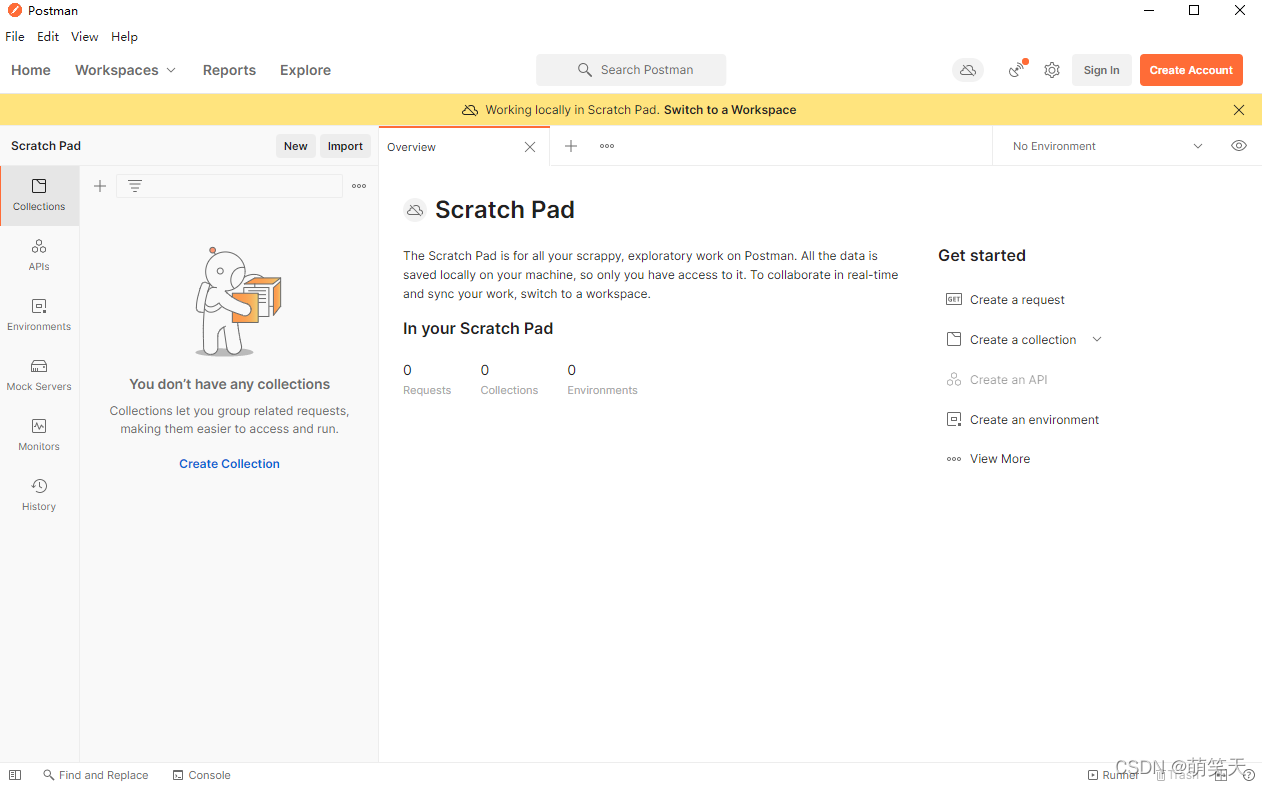Click the Switch to a Workspace link
Screen dimensions: 1262x786
730,110
